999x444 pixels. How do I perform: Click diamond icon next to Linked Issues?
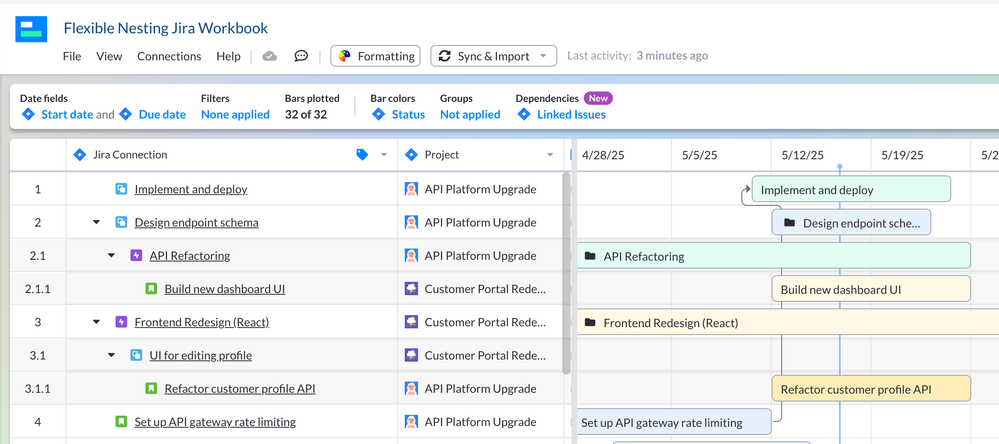524,115
